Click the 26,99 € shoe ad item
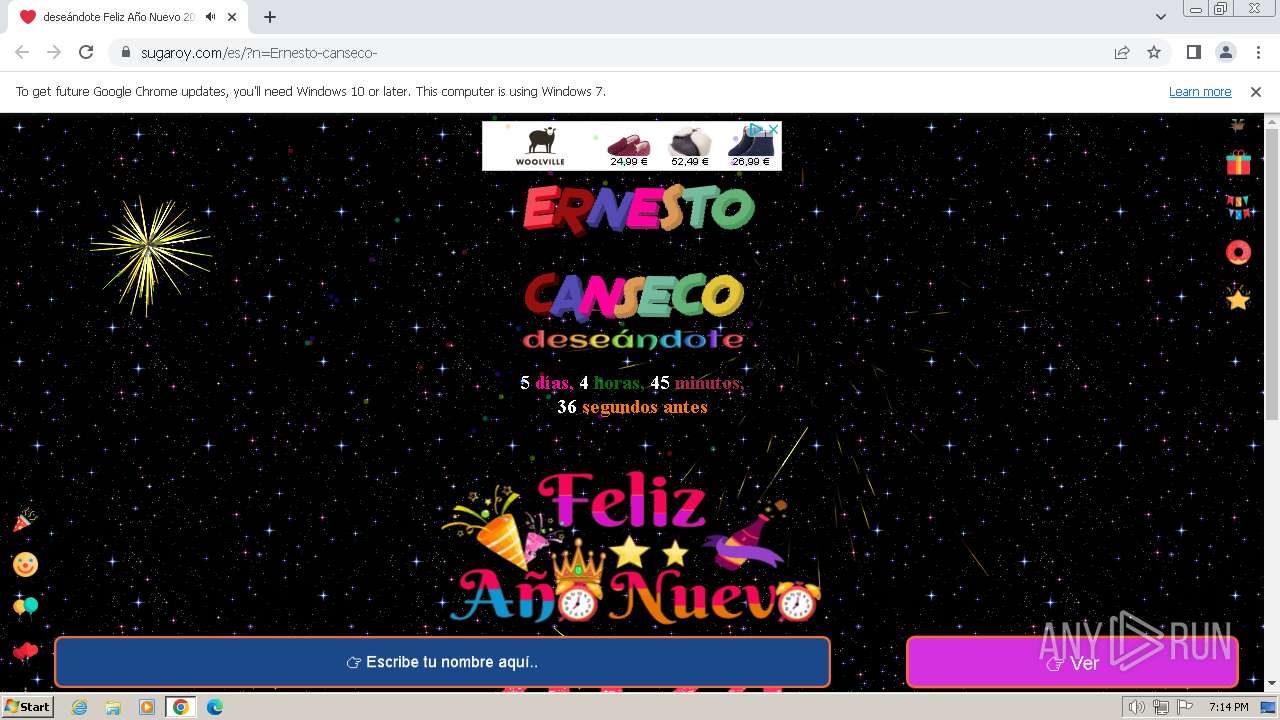Viewport: 1280px width, 720px height. pyautogui.click(x=750, y=146)
